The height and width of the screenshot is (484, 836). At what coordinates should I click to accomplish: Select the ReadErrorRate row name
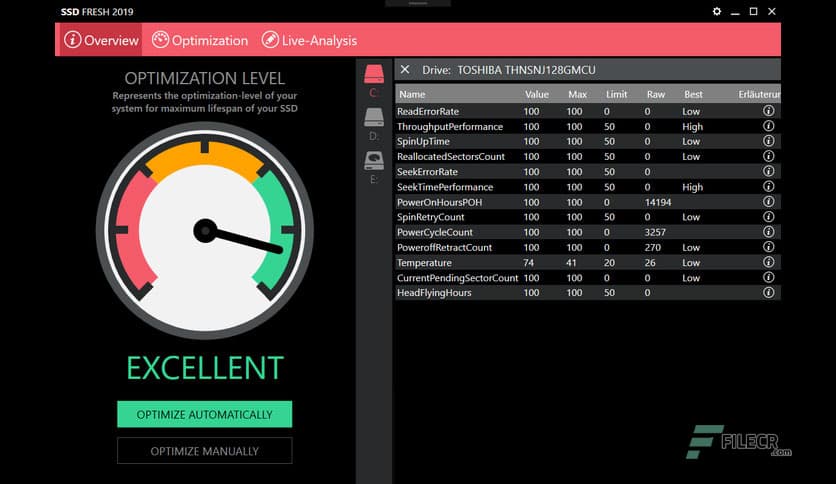pos(428,111)
